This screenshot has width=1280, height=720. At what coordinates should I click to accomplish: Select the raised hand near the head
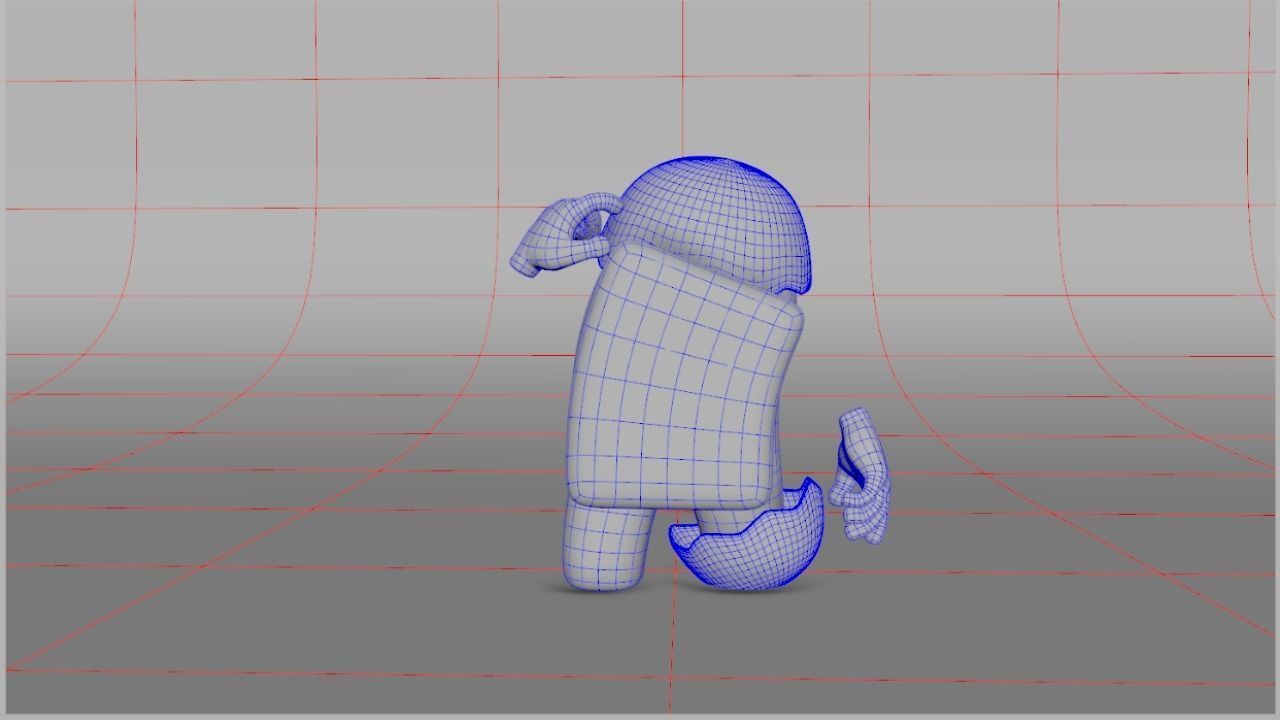coord(564,234)
